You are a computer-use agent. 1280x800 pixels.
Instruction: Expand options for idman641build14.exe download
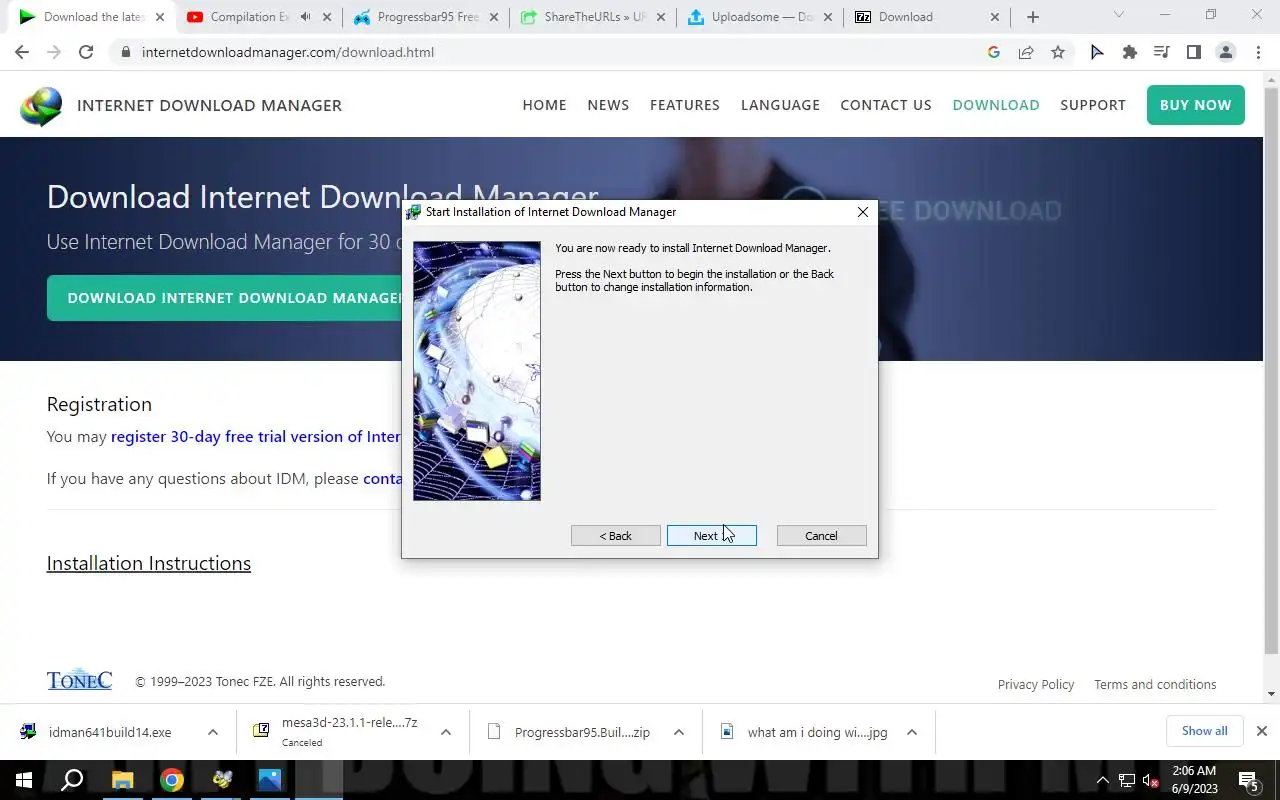point(213,732)
